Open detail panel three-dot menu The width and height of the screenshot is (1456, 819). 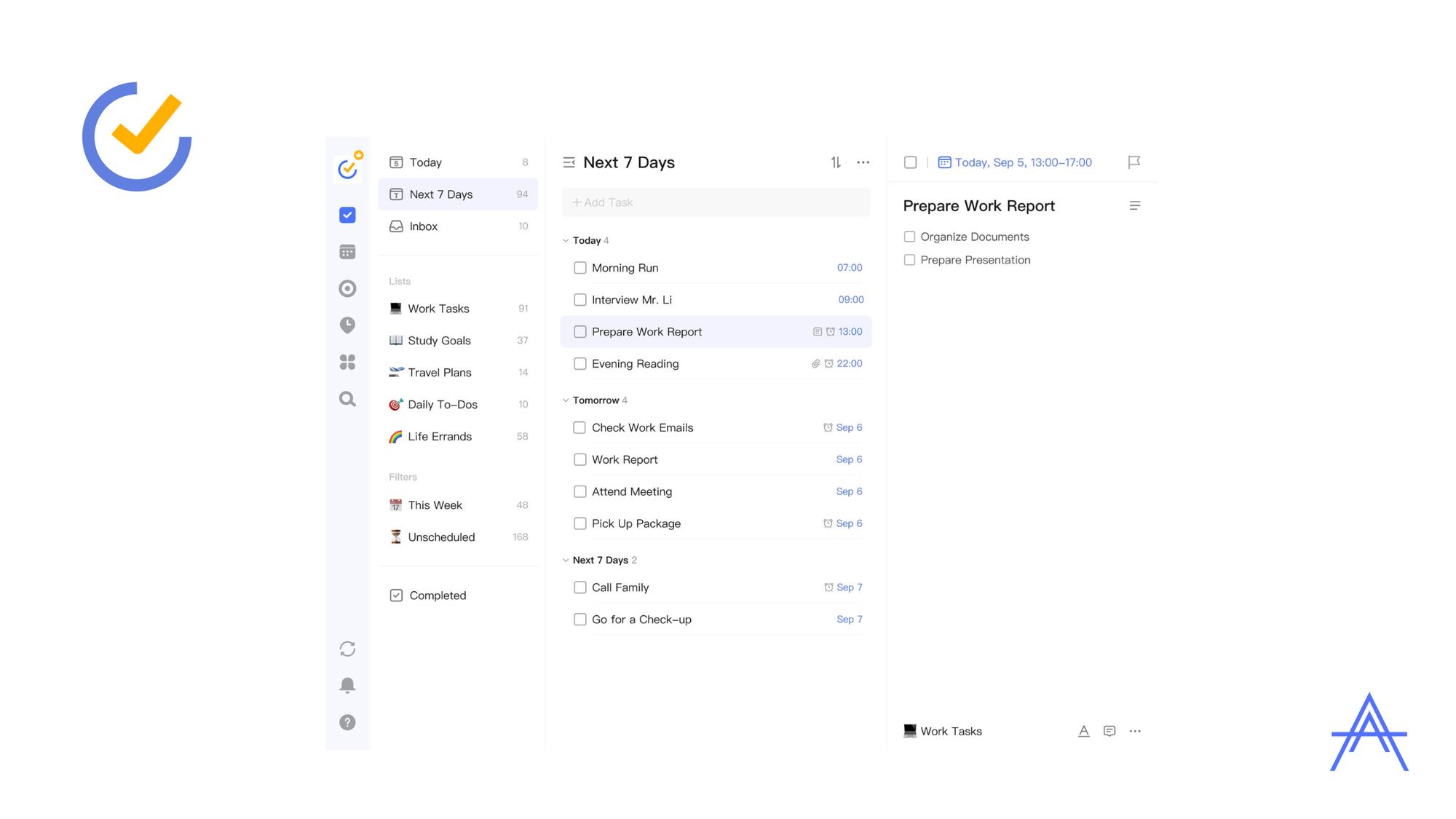click(x=1135, y=731)
